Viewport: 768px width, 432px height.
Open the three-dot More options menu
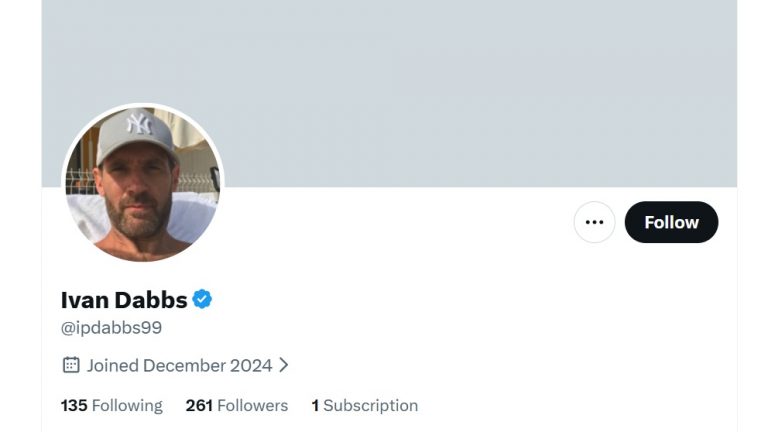(594, 222)
